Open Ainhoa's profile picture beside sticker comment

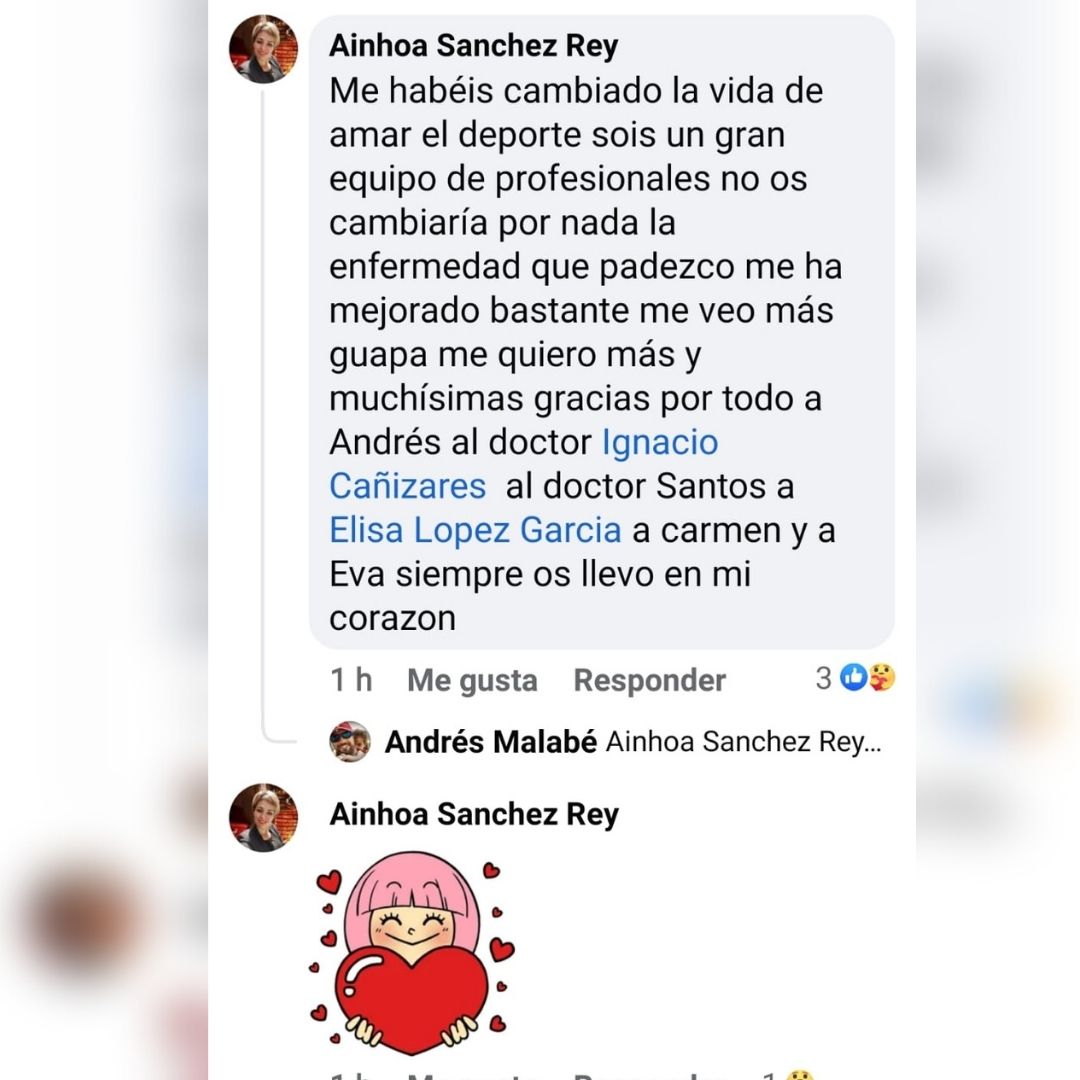(263, 818)
